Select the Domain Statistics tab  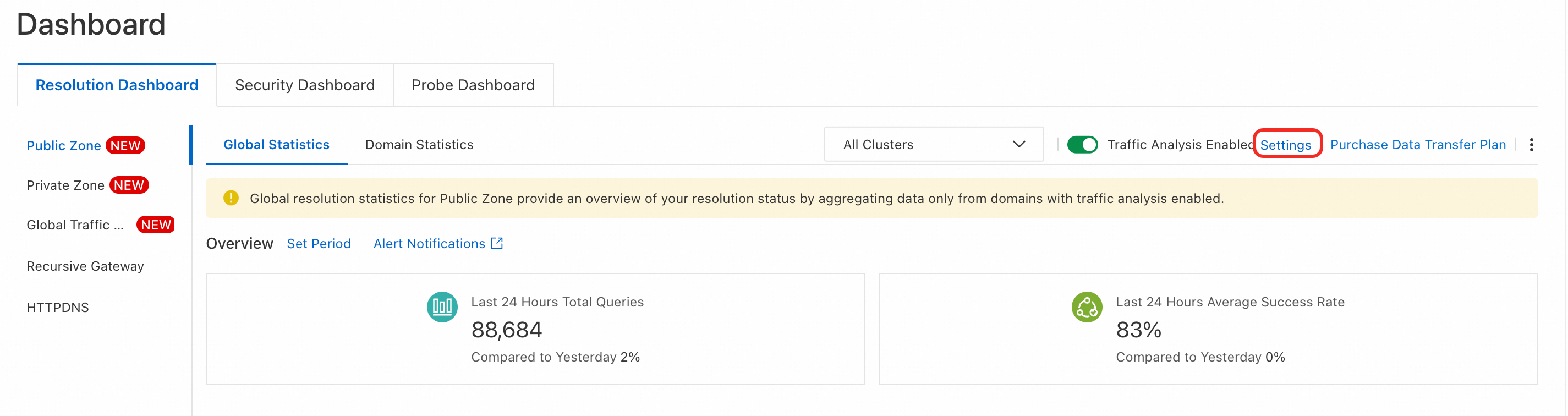pyautogui.click(x=419, y=144)
